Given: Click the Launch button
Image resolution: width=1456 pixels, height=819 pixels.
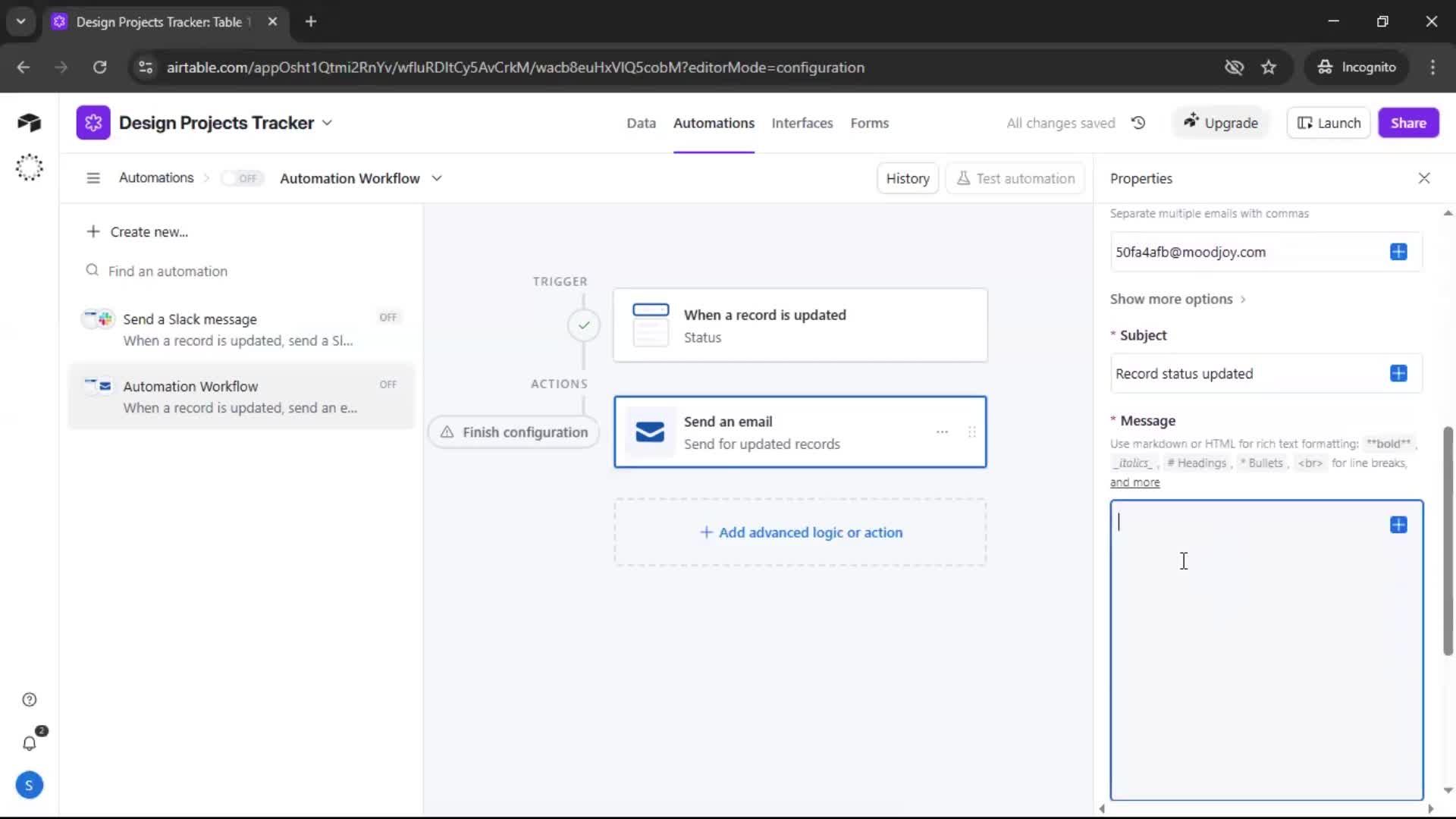Looking at the screenshot, I should [x=1329, y=123].
